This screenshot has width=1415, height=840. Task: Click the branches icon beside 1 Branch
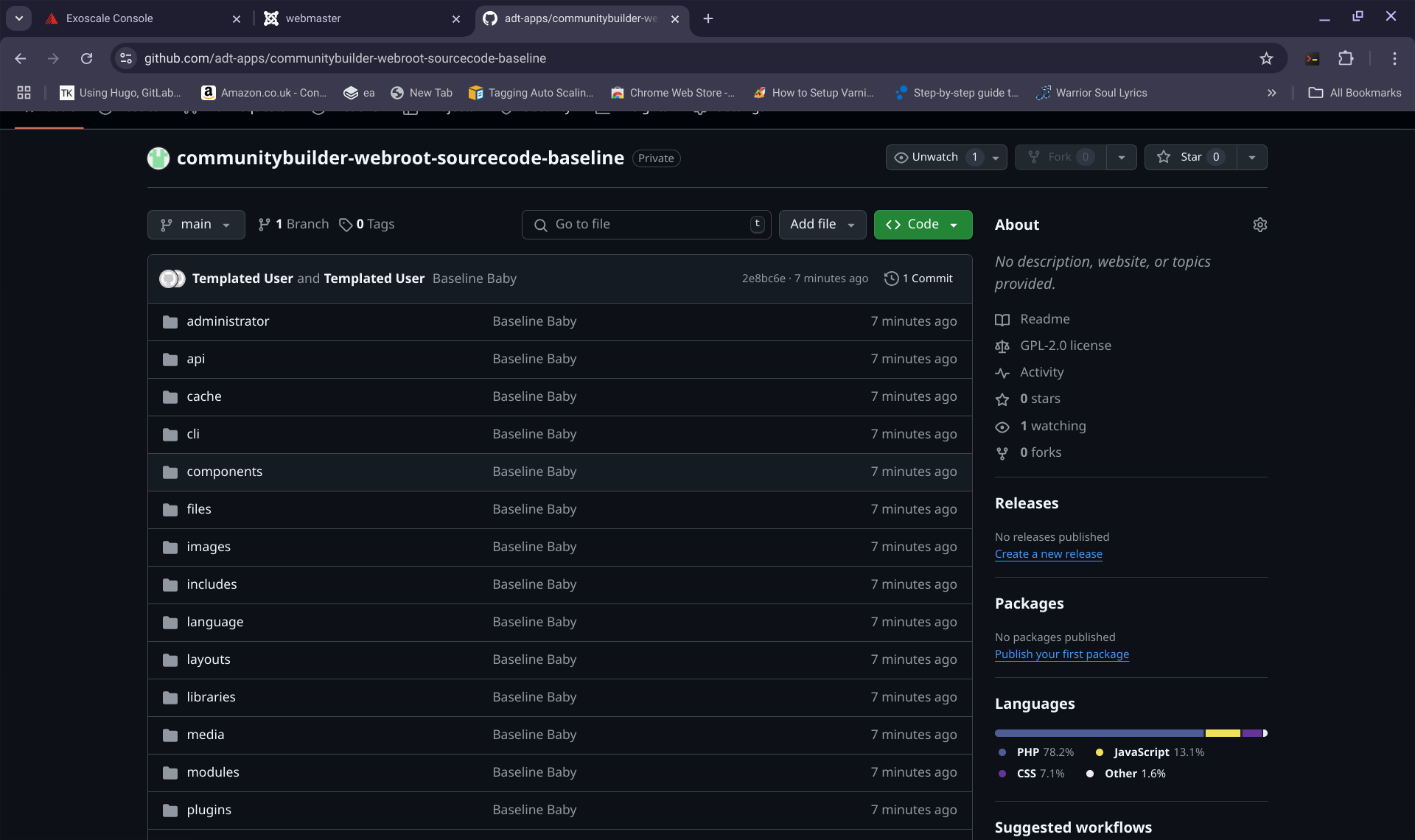264,225
